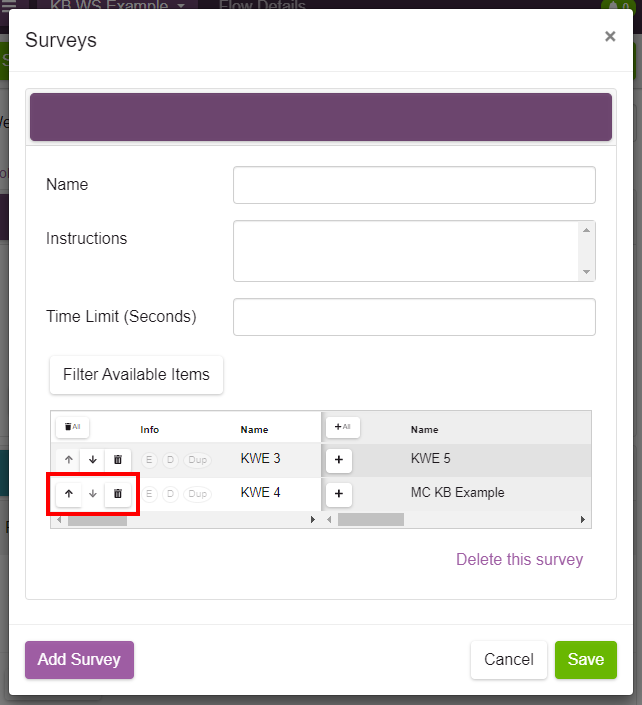The width and height of the screenshot is (642, 705).
Task: Add KWE 5 using its plus button
Action: [339, 460]
